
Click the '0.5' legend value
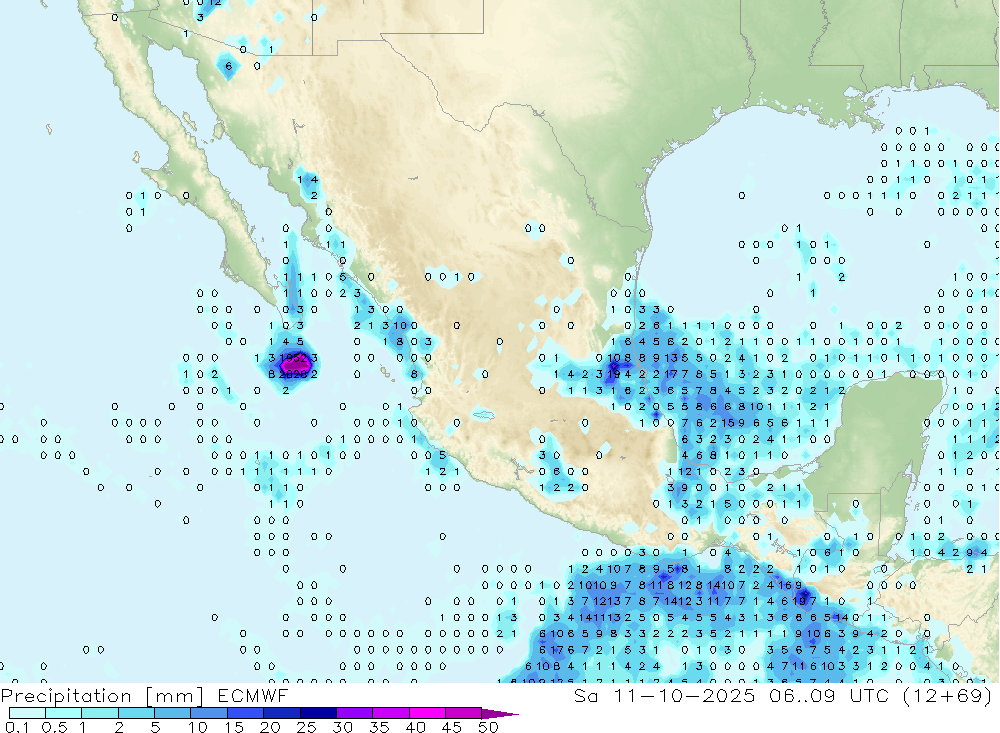coord(54,727)
